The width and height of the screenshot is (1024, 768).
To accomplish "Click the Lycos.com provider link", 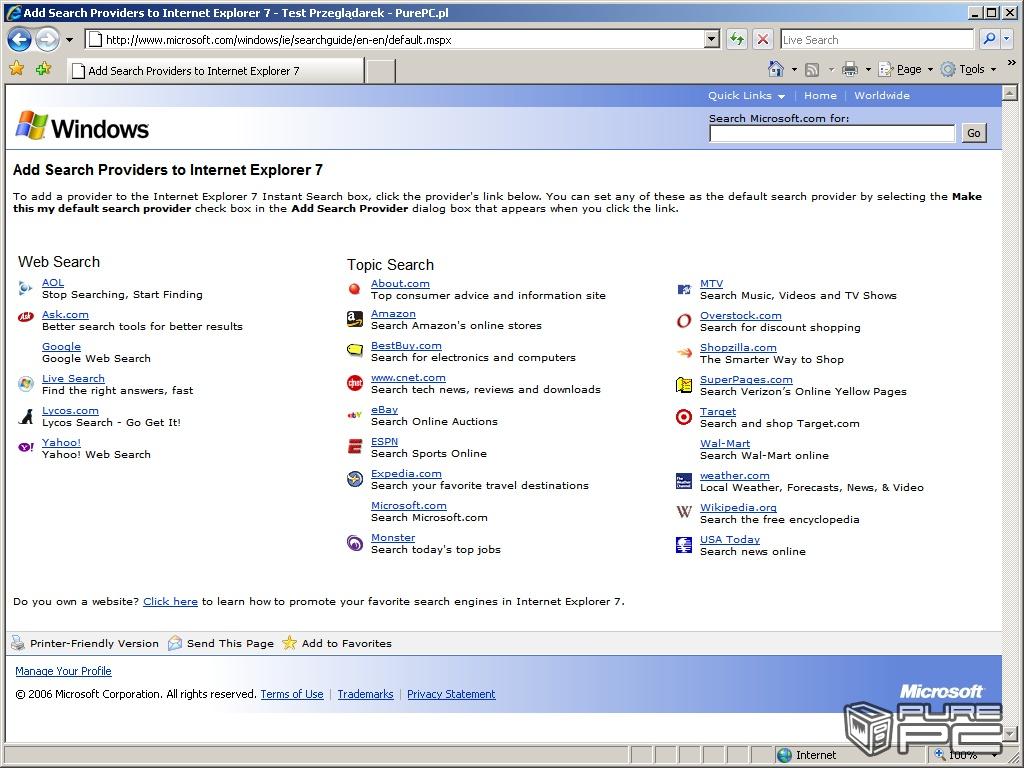I will pos(70,411).
